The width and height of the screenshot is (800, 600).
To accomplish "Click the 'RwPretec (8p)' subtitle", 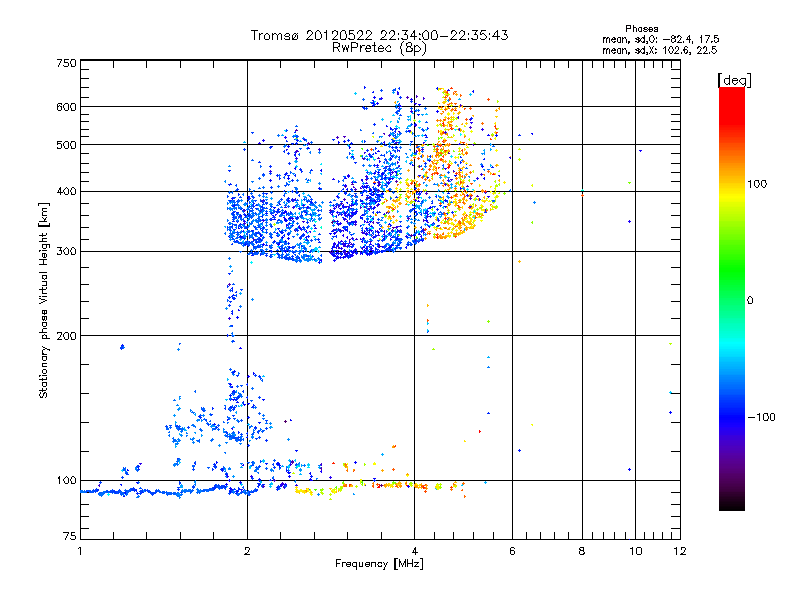I will tap(379, 48).
